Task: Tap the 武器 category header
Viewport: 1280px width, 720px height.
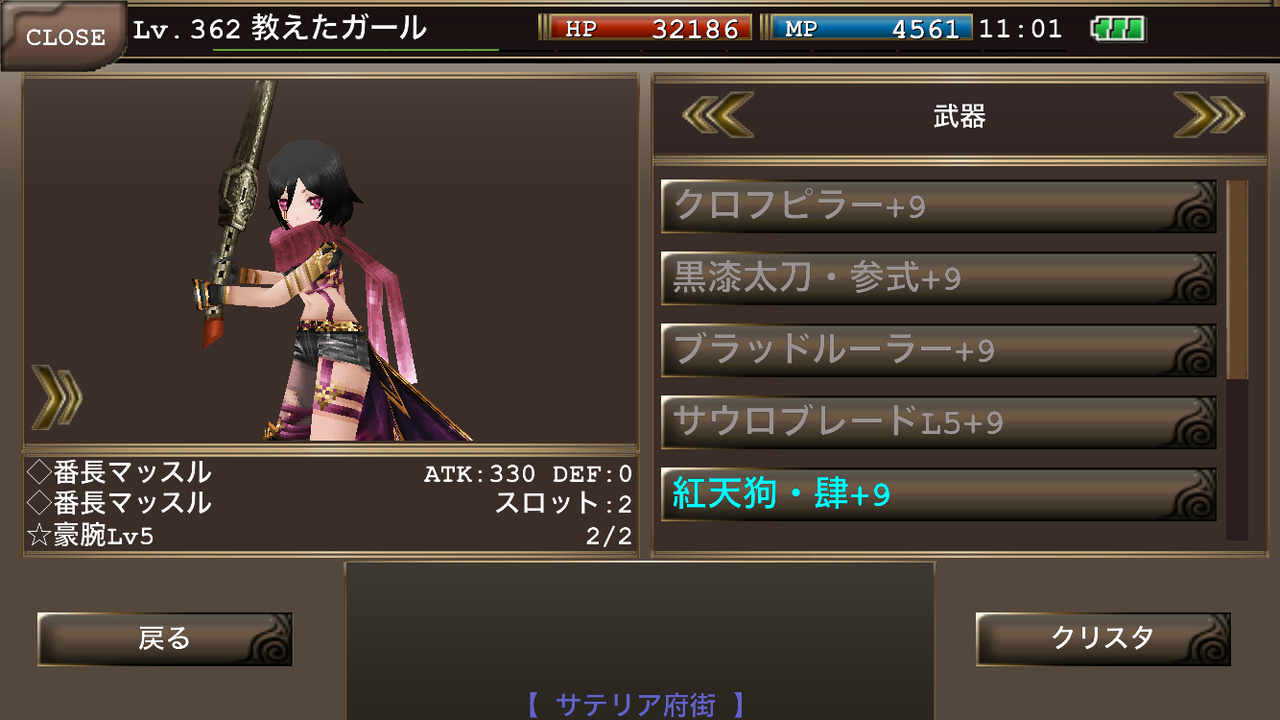Action: pyautogui.click(x=959, y=117)
